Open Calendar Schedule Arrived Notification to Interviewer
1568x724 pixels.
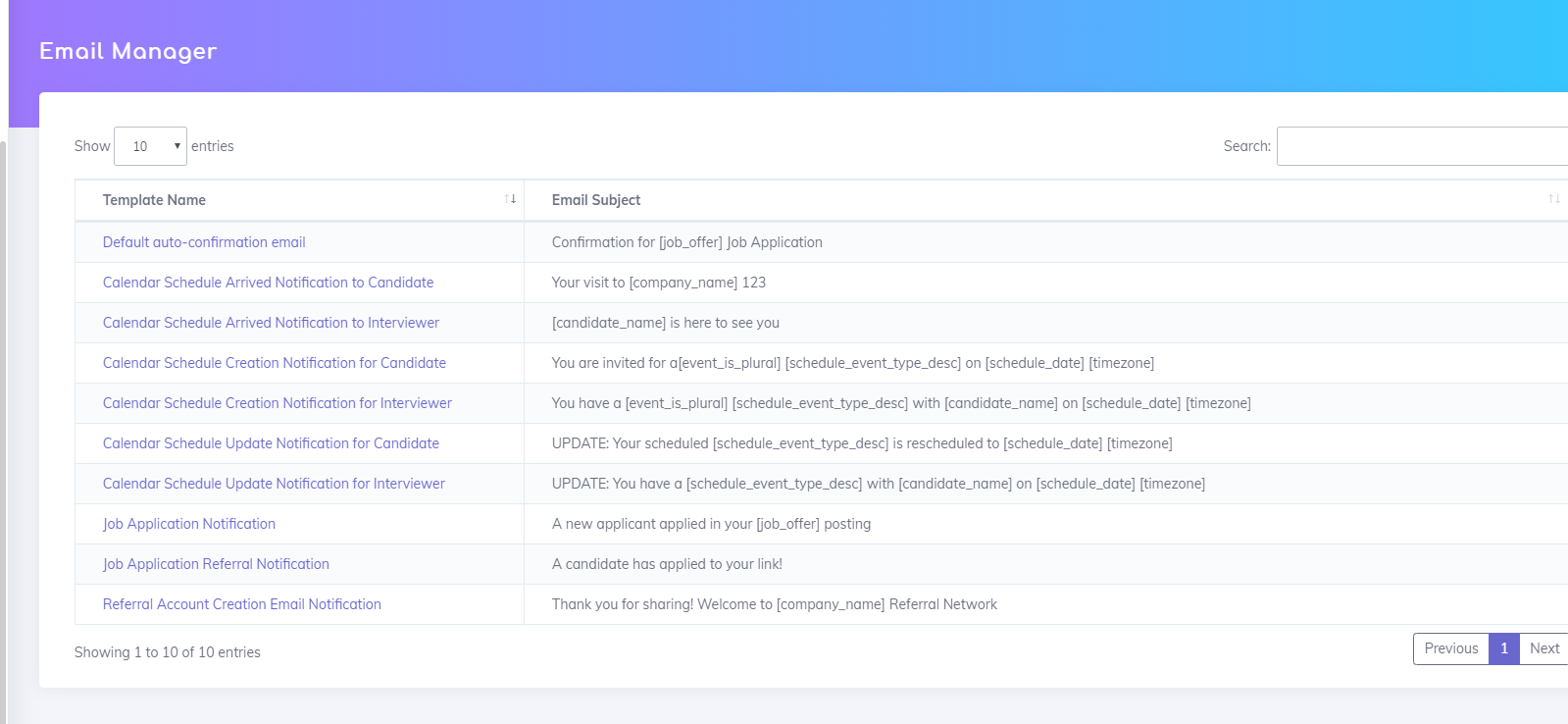pos(271,323)
